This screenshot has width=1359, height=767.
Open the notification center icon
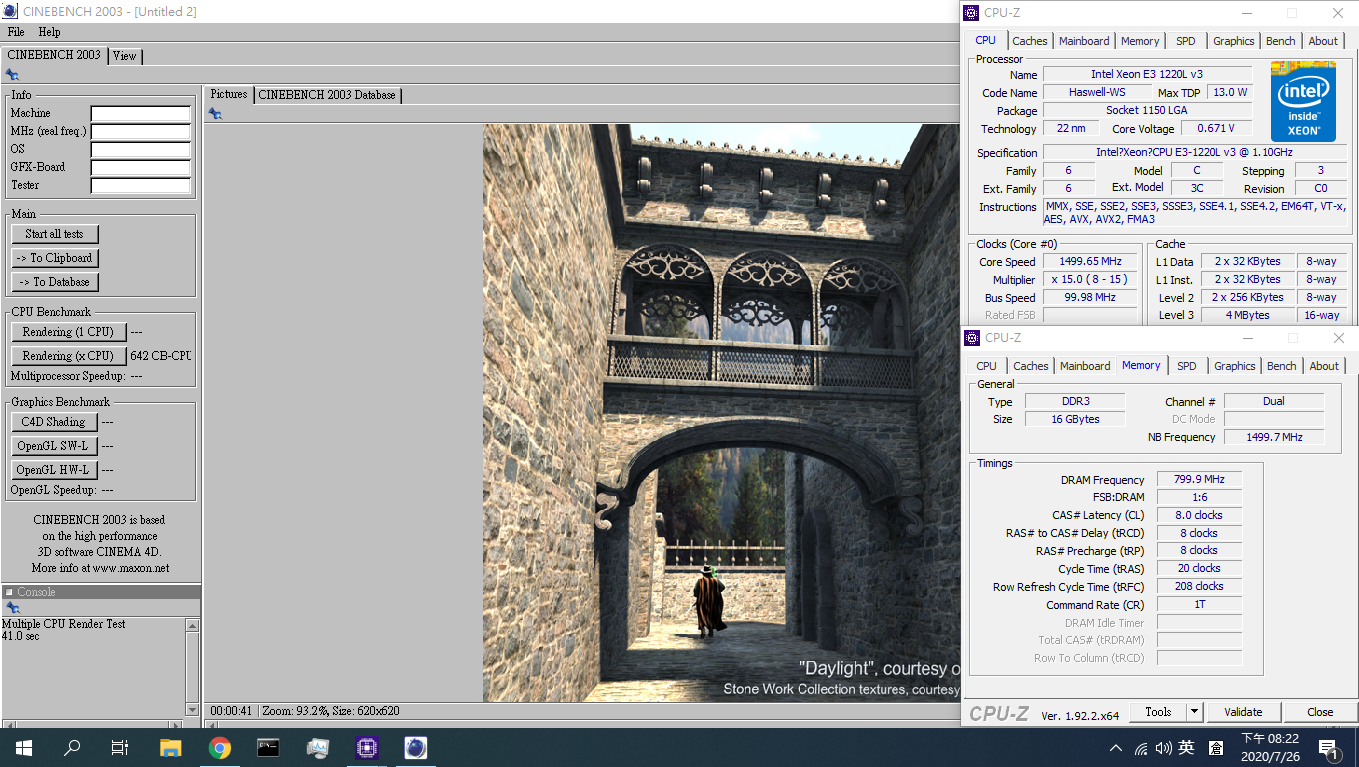coord(1329,748)
